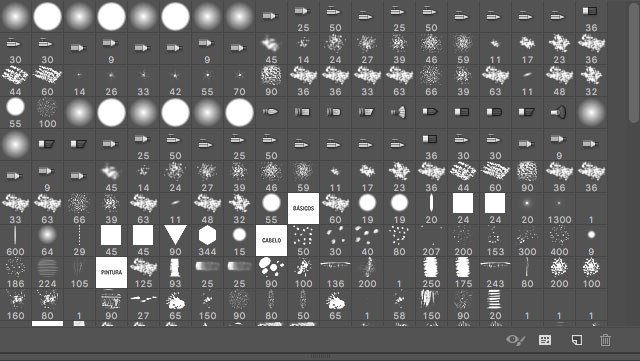
Task: Click the delete brush trash icon
Action: (605, 340)
